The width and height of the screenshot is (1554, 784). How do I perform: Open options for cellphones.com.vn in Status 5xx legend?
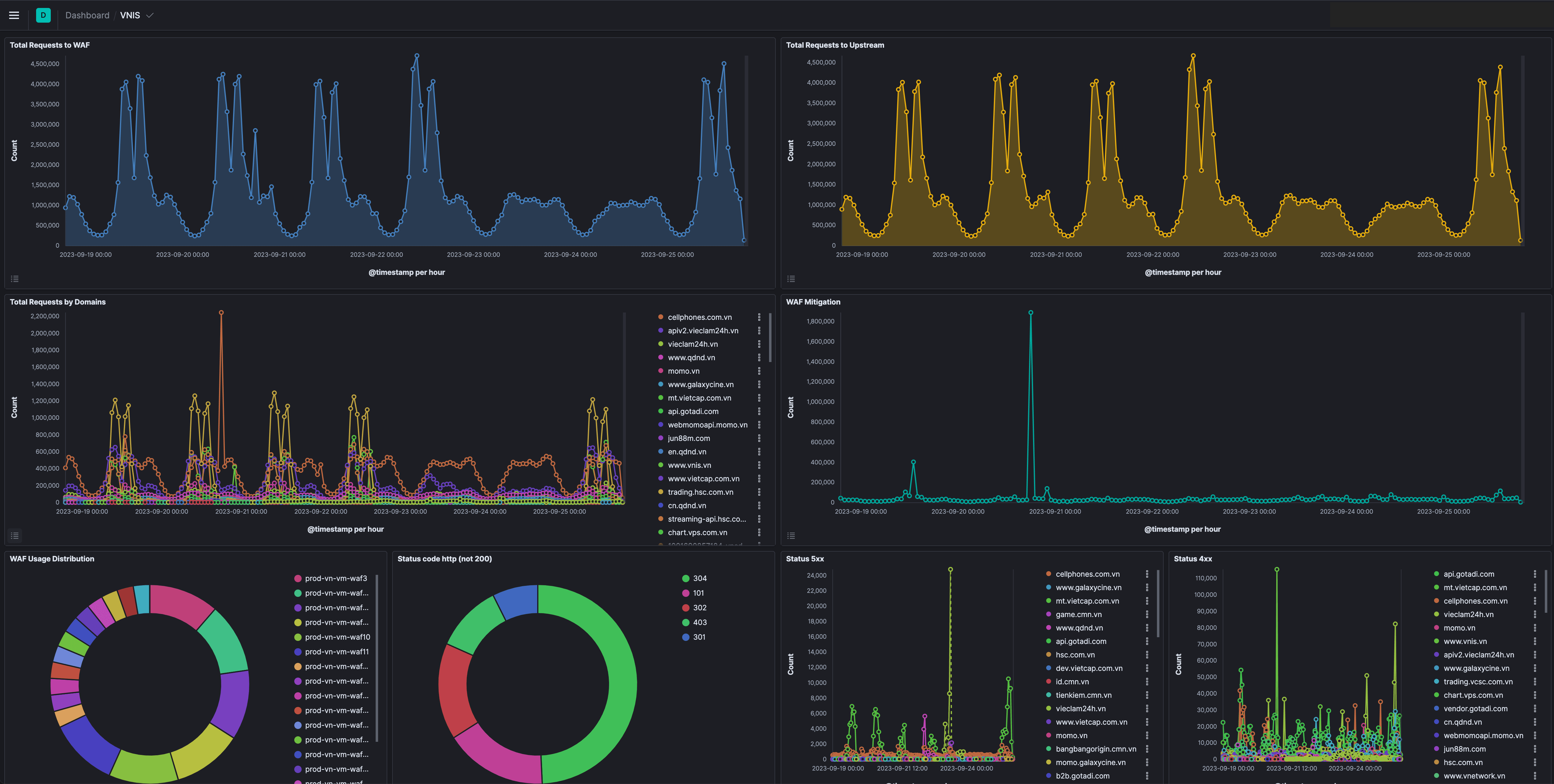[x=1147, y=574]
